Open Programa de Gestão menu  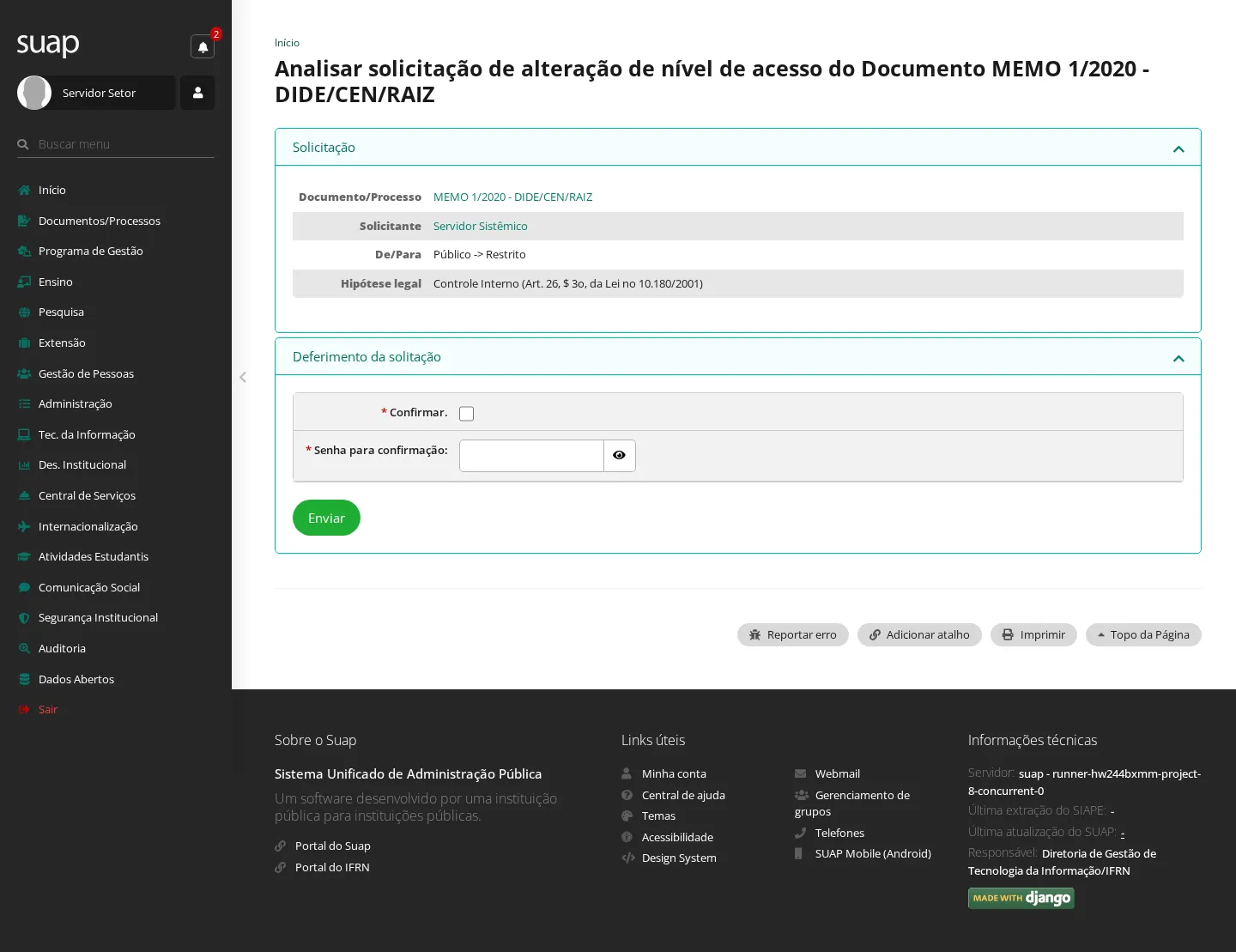[x=91, y=251]
